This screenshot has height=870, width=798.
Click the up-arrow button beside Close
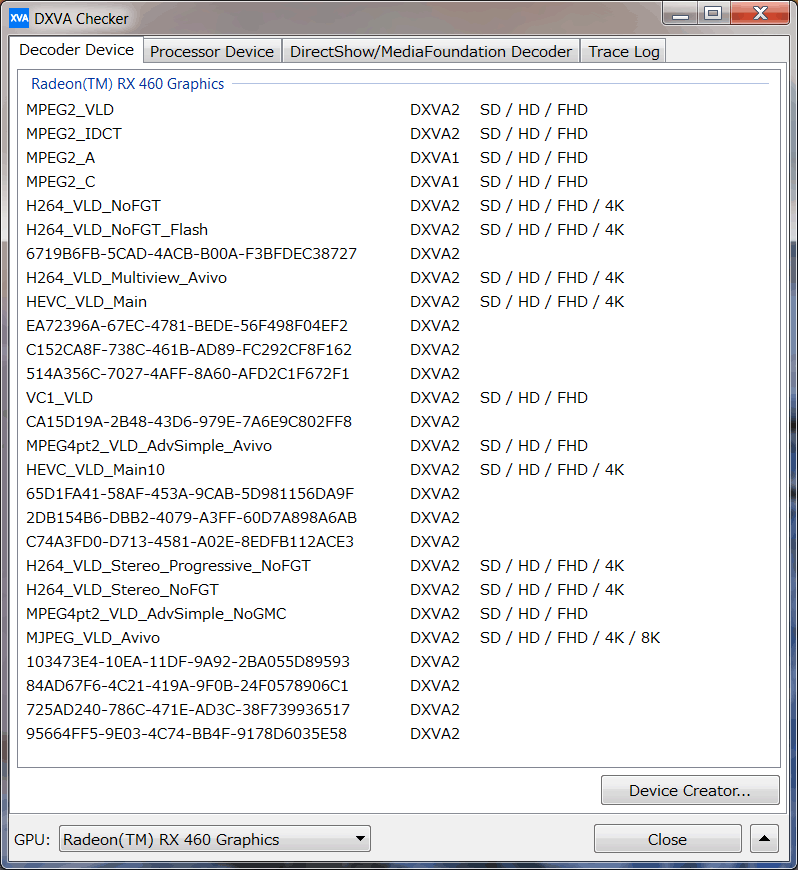(x=764, y=839)
